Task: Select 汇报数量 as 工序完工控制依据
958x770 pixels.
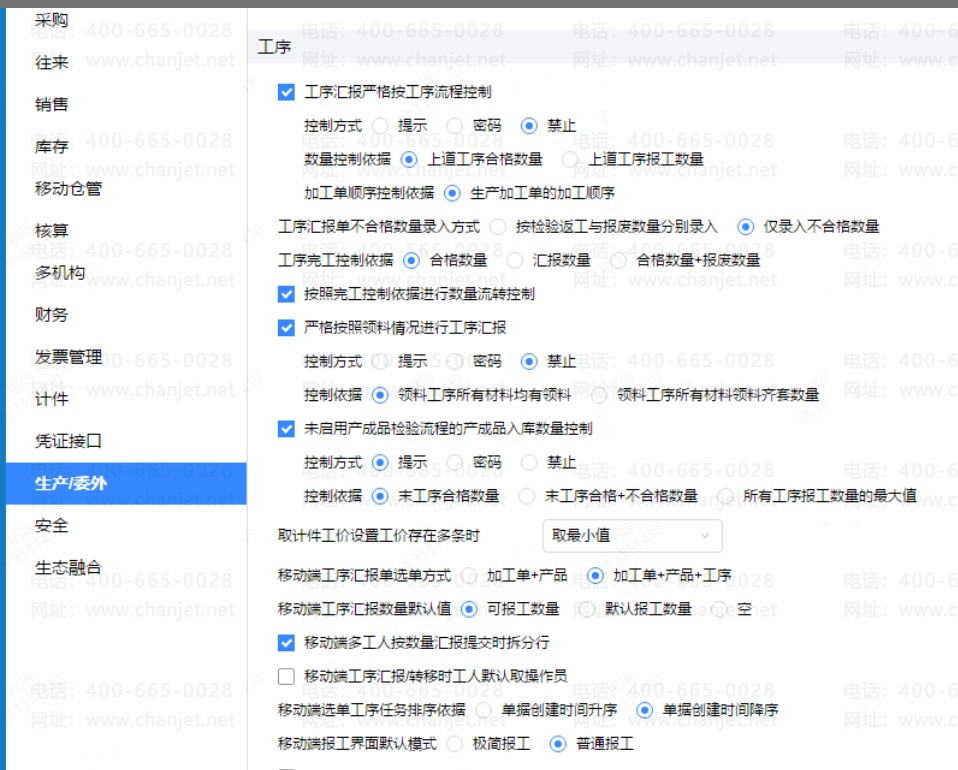Action: [x=515, y=261]
